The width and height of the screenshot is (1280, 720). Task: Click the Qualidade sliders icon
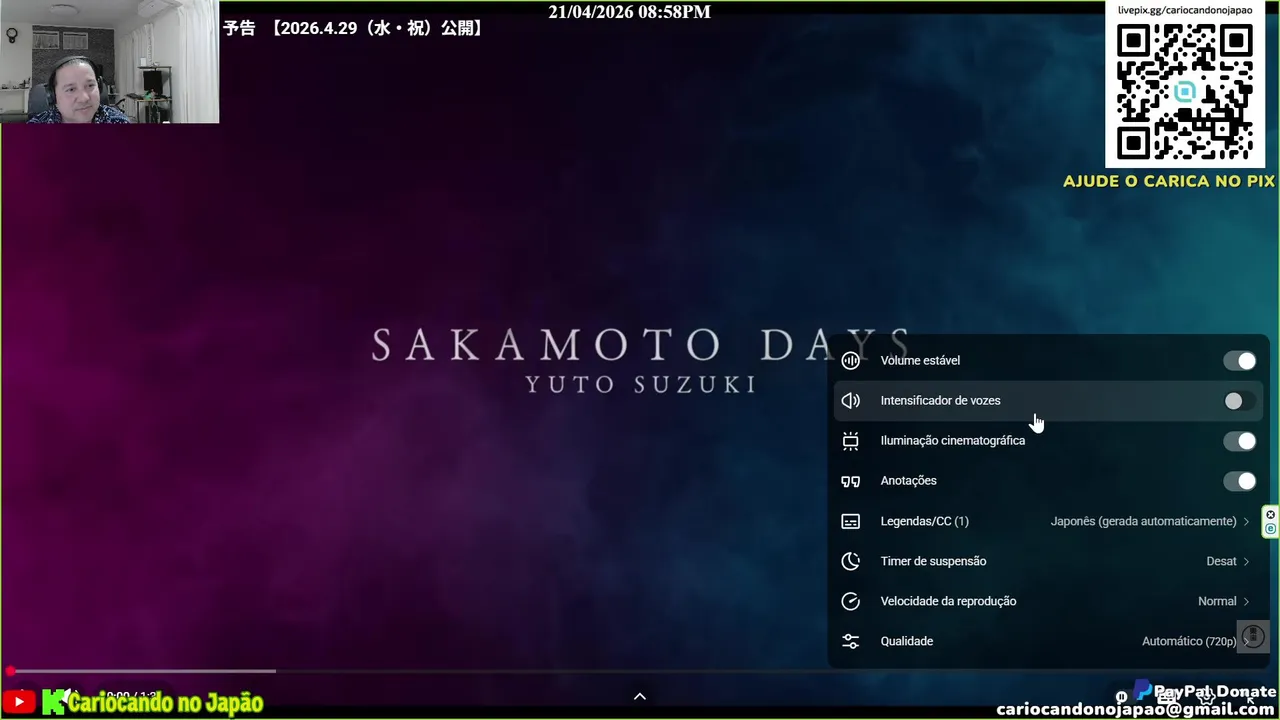[850, 641]
